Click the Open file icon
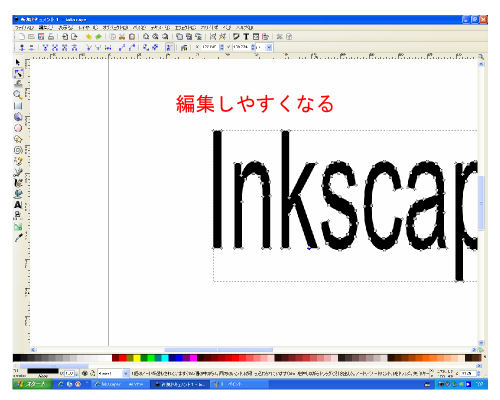The image size is (500, 400). coord(31,37)
